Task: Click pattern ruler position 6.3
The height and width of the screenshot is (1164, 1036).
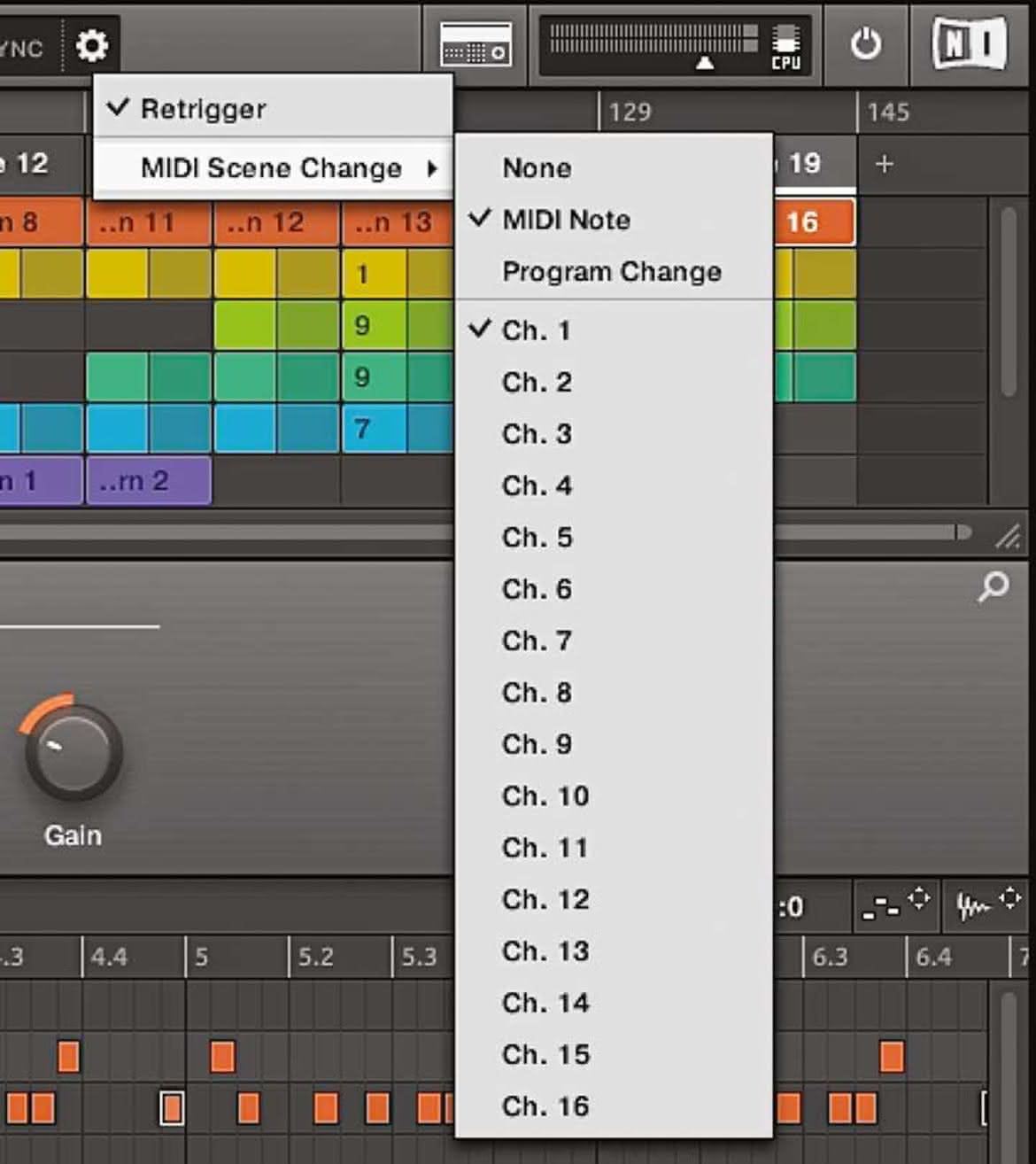Action: pyautogui.click(x=830, y=957)
